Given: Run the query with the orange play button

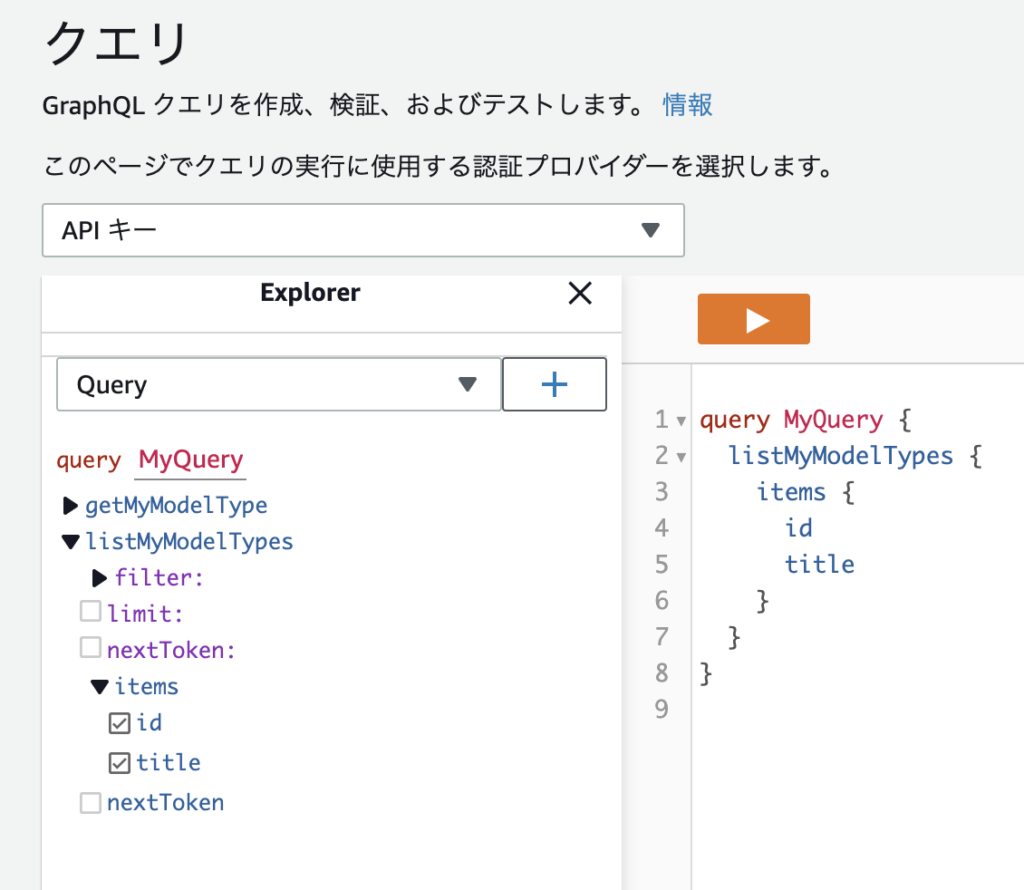Looking at the screenshot, I should click(x=753, y=319).
